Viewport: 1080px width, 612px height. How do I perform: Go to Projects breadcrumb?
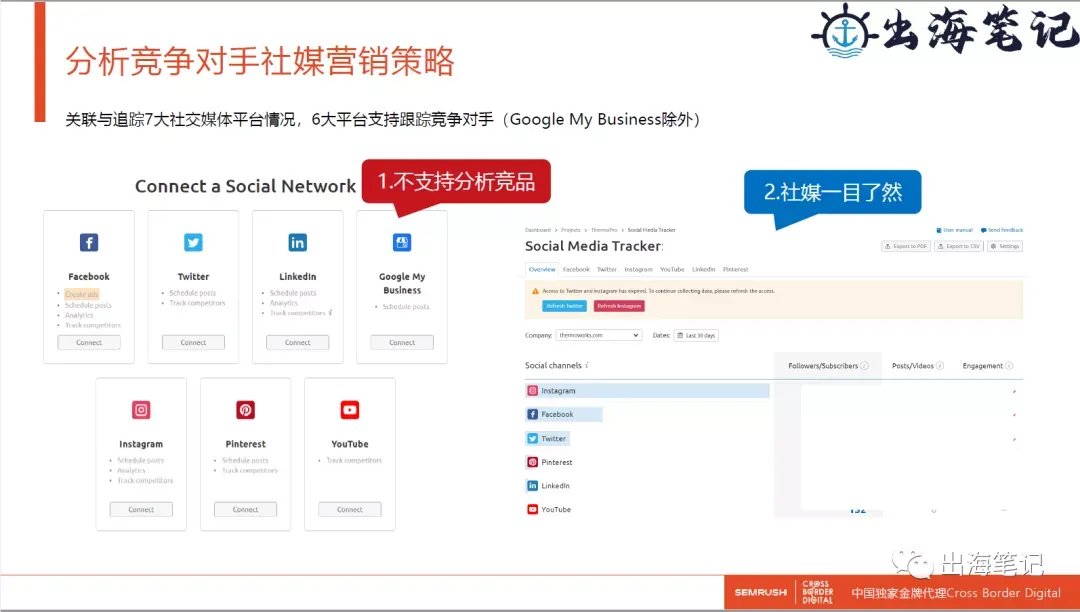(571, 230)
